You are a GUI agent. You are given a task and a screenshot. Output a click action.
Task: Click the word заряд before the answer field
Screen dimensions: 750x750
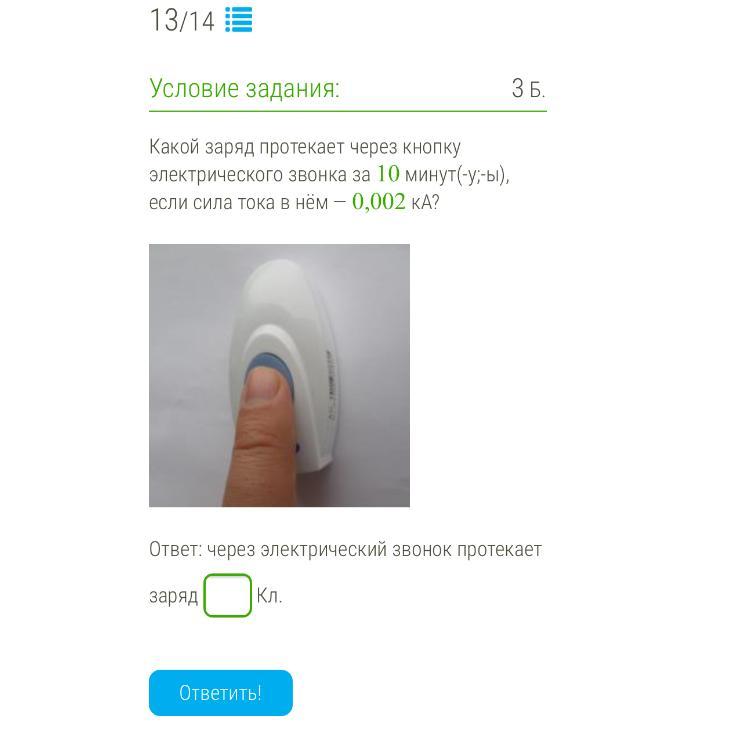click(174, 596)
